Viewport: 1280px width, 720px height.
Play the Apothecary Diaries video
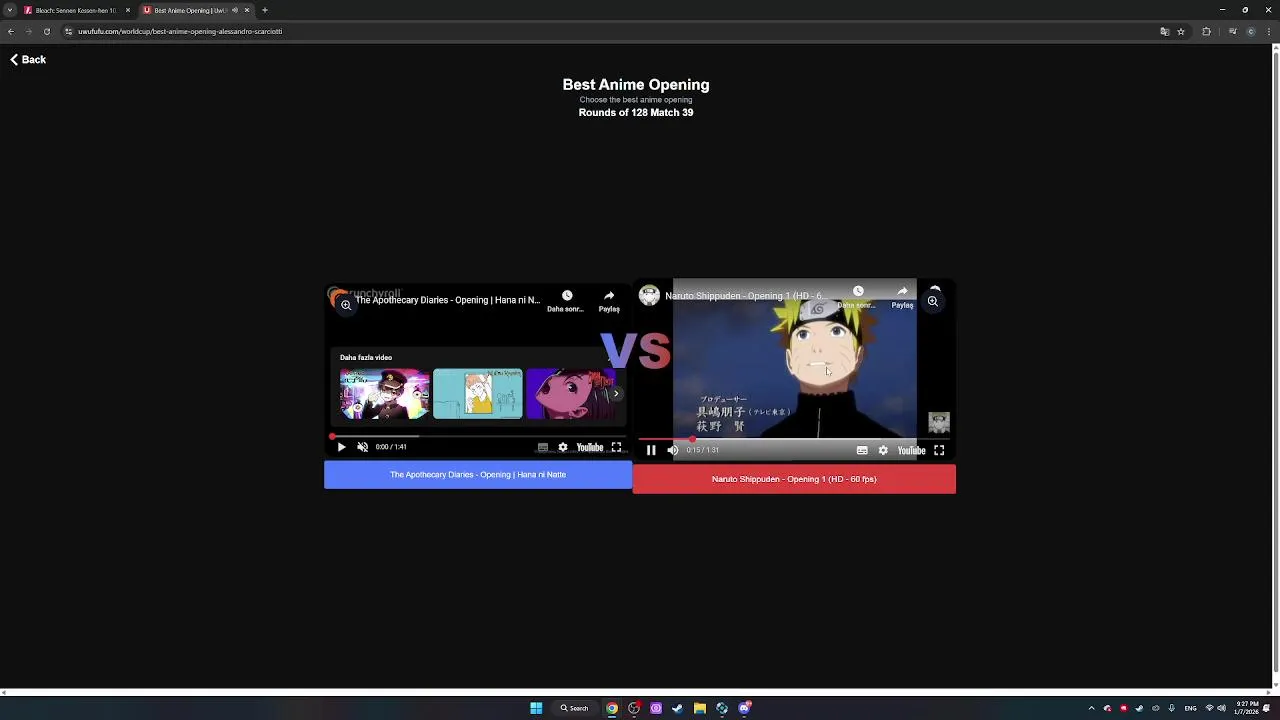pyautogui.click(x=341, y=447)
